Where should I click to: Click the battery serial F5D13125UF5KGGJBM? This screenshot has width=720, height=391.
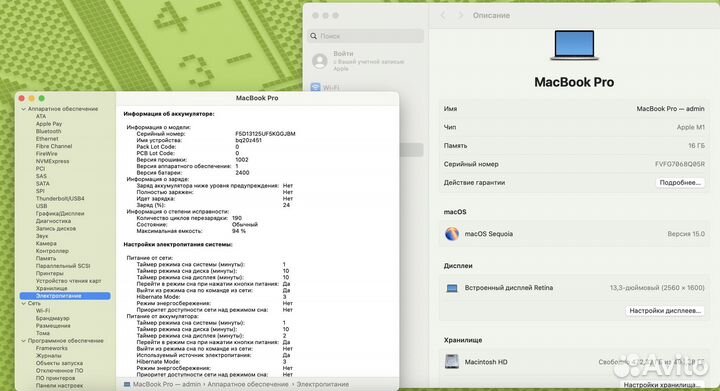(x=265, y=134)
